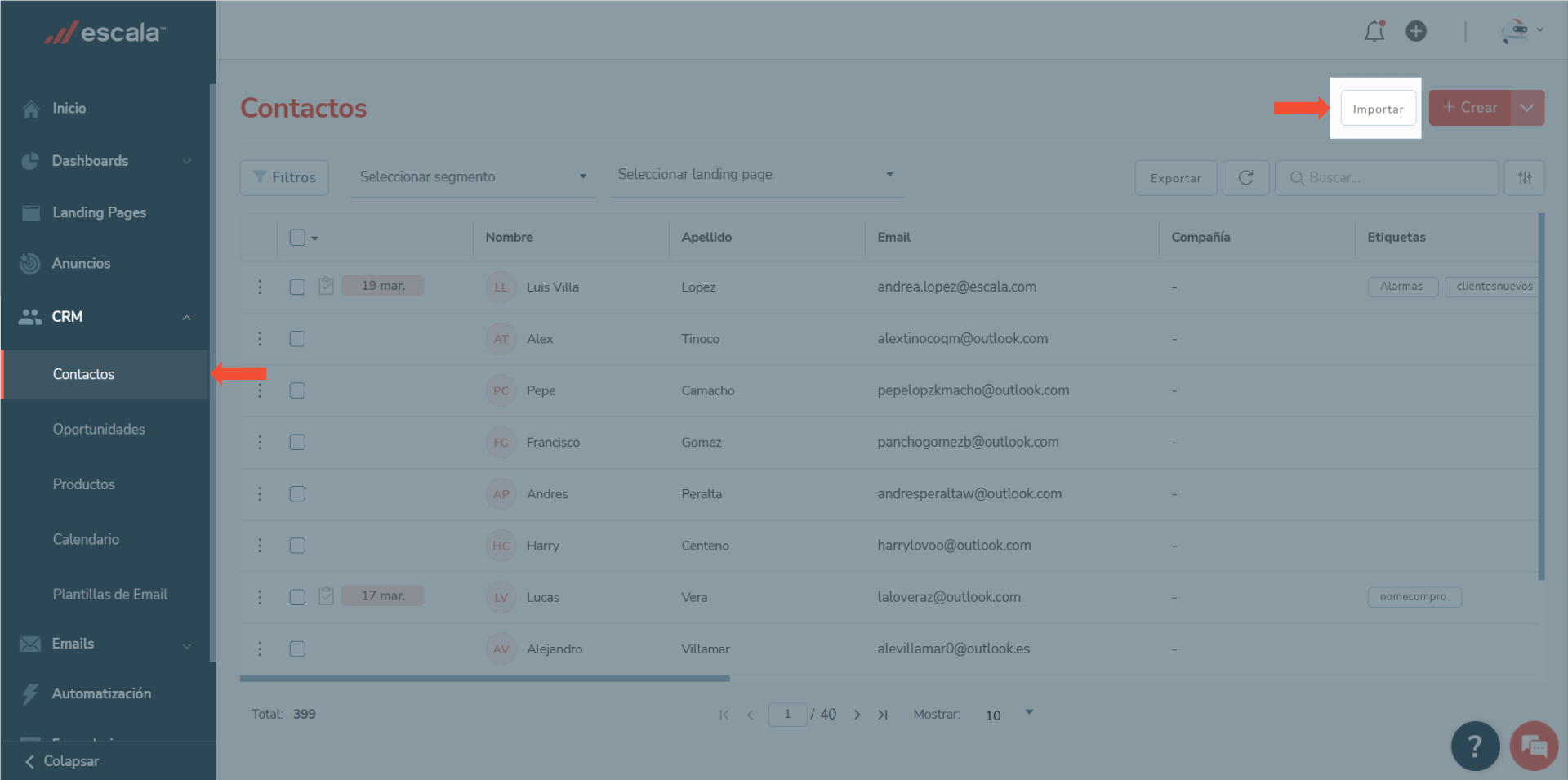Click task clipboard icon beside 17 mar.
1568x780 pixels.
(x=326, y=596)
